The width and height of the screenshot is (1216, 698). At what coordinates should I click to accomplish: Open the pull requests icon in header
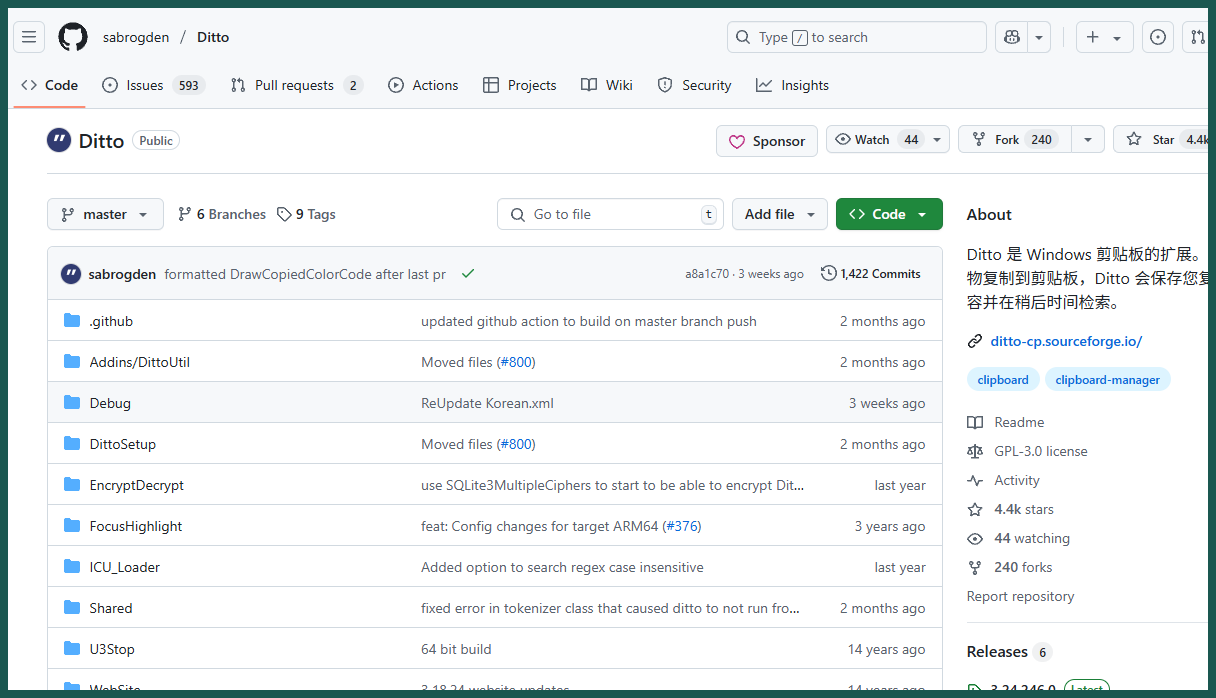[1197, 37]
